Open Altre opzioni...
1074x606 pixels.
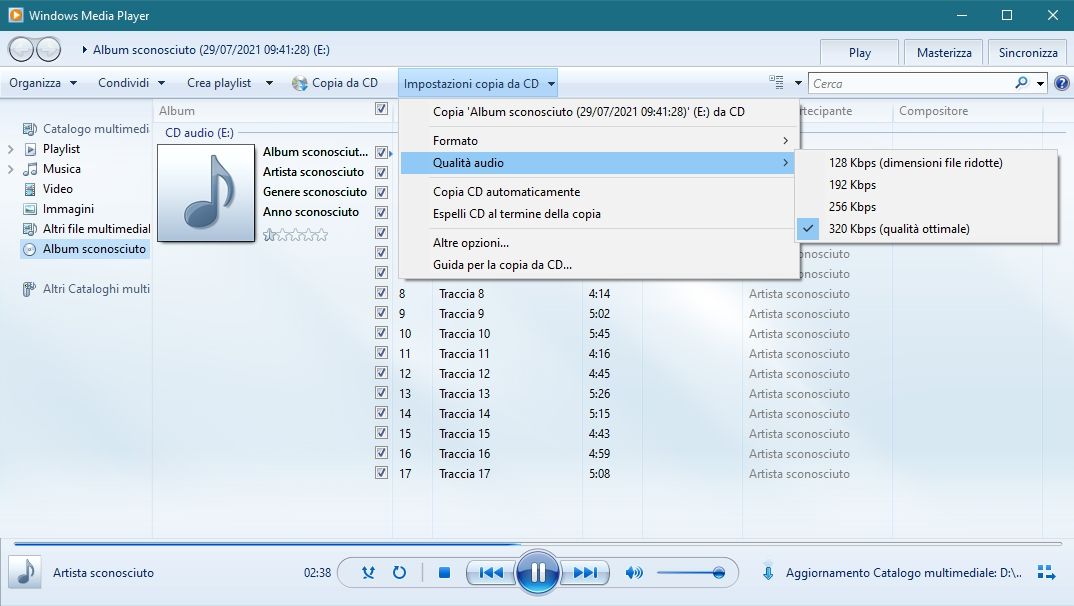[599, 242]
